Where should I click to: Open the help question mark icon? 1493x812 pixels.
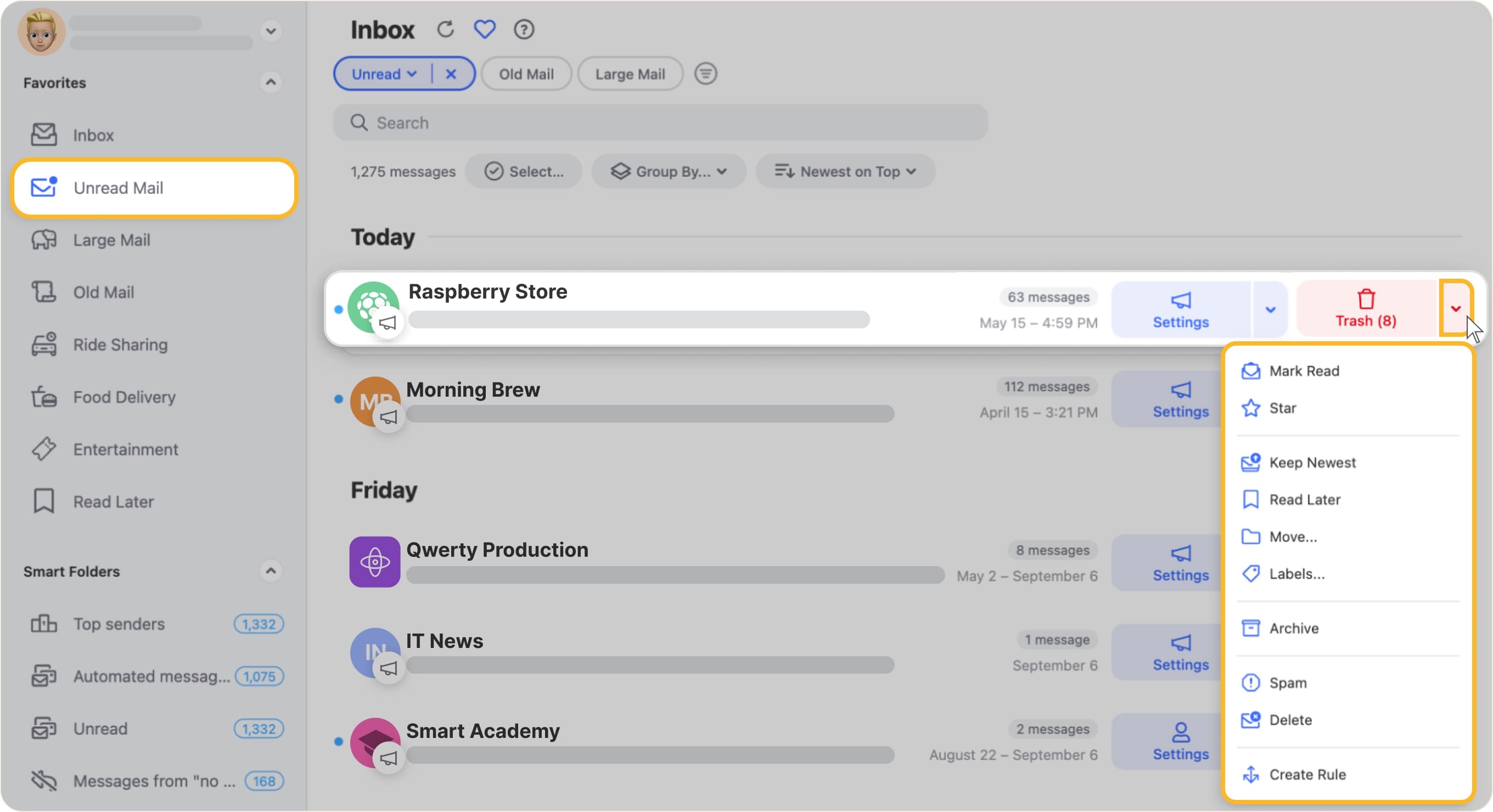pos(523,29)
